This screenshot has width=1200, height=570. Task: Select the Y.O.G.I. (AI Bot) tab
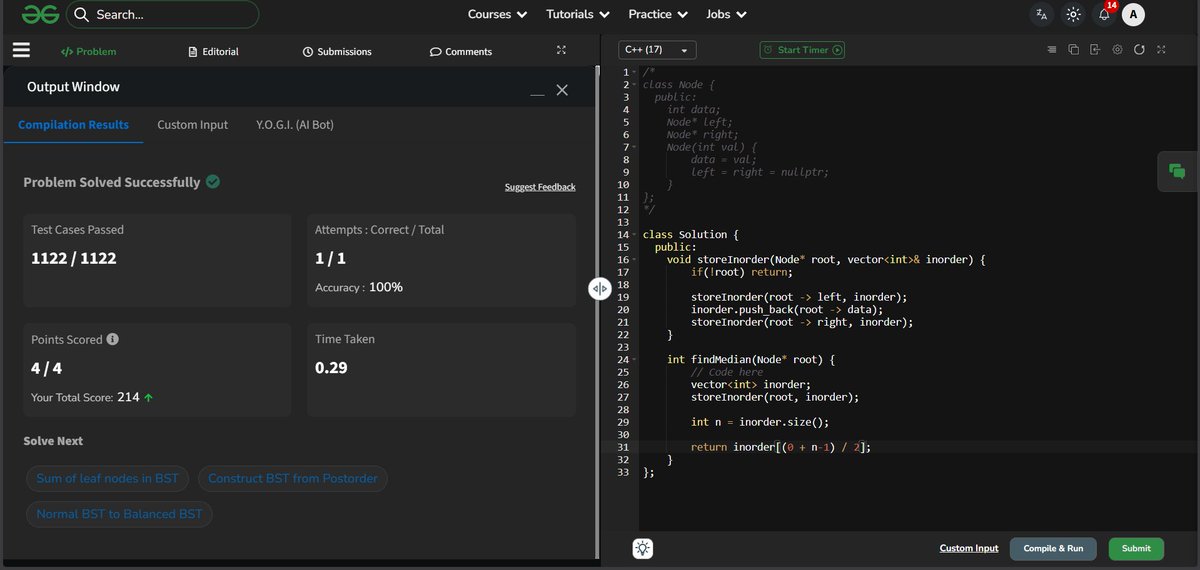tap(295, 125)
